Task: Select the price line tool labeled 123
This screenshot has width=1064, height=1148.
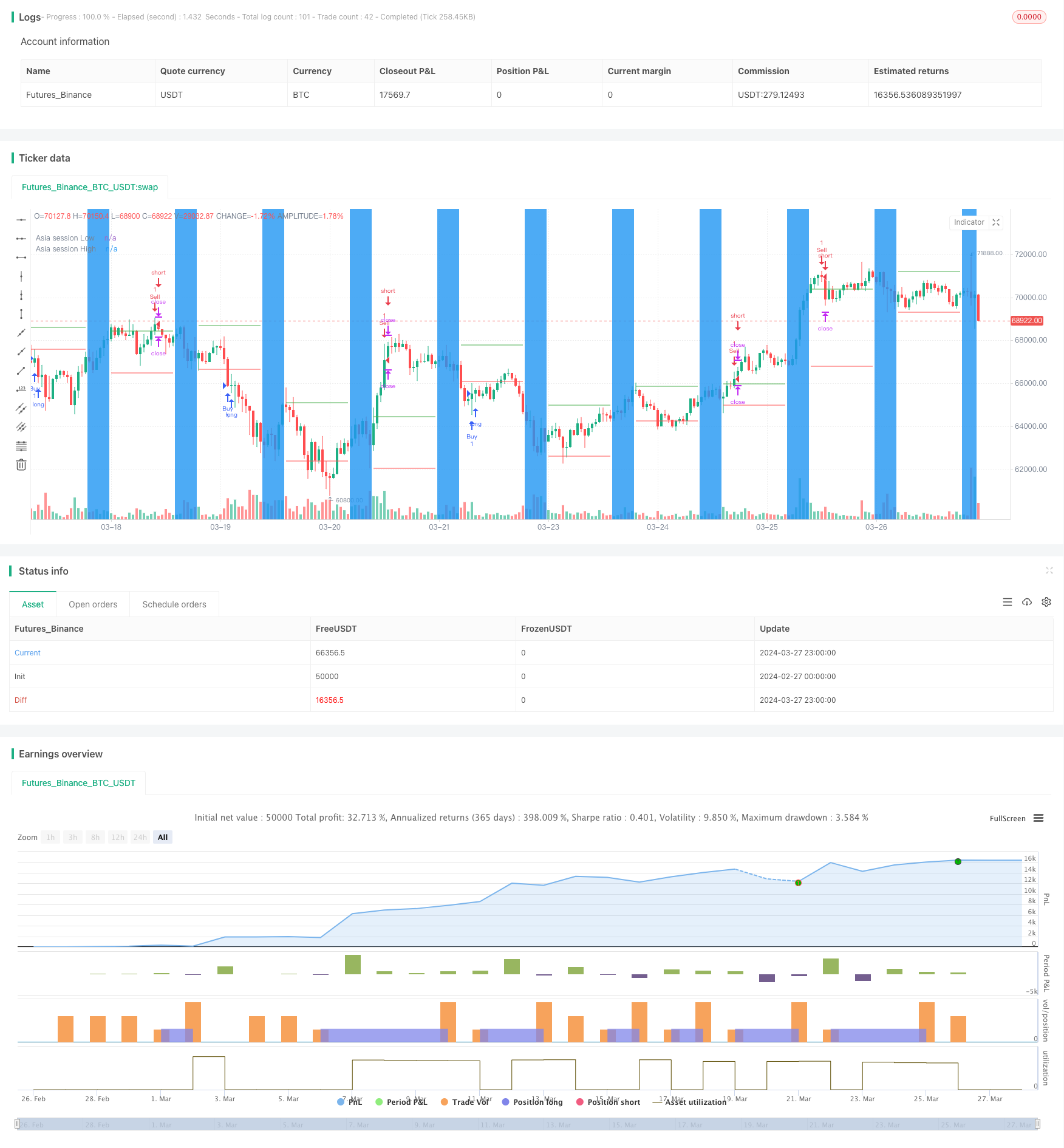Action: click(x=21, y=389)
